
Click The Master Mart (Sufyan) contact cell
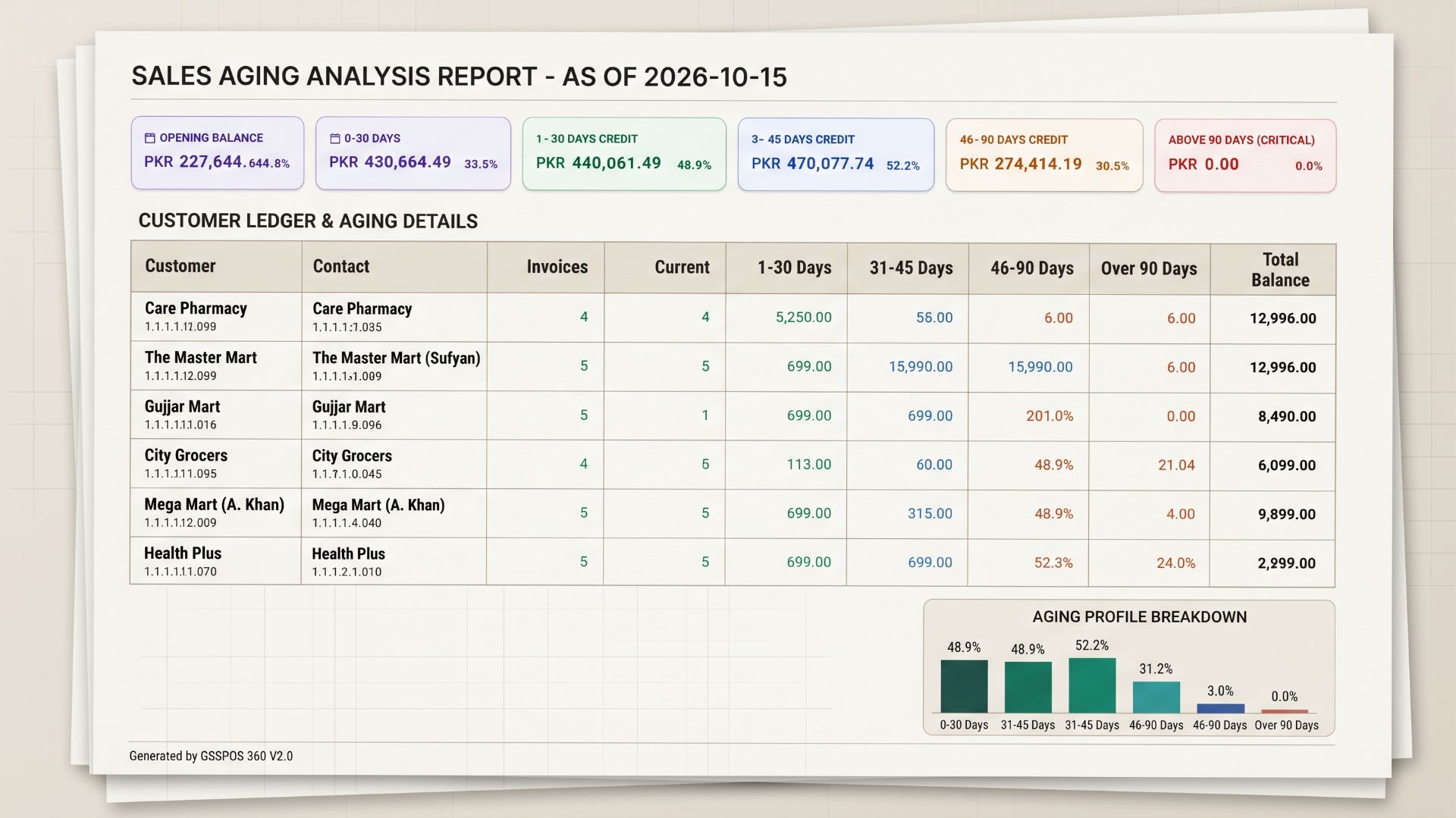pyautogui.click(x=394, y=365)
